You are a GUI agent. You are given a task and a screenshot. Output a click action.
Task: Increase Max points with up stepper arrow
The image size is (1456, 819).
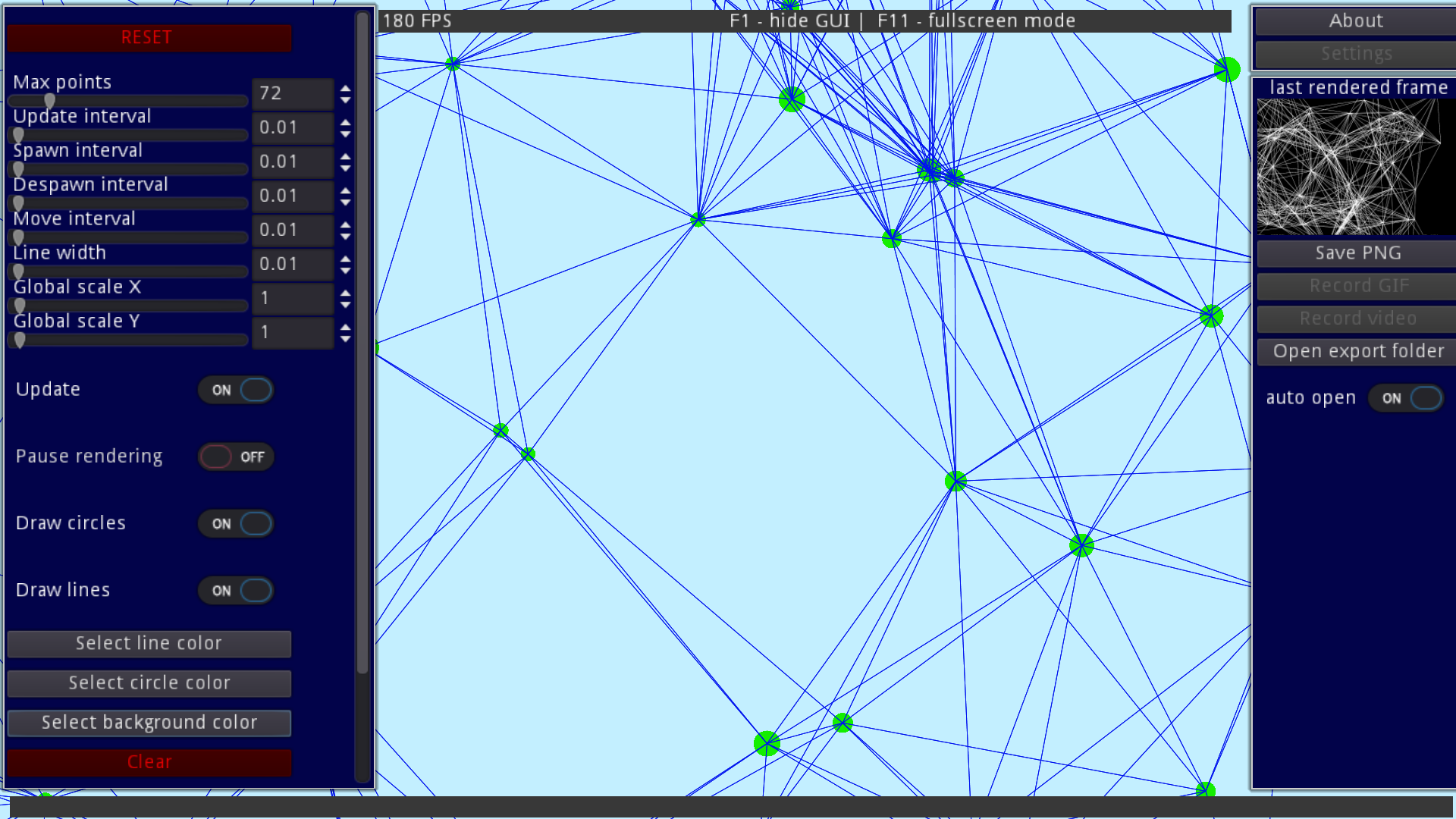[x=346, y=88]
